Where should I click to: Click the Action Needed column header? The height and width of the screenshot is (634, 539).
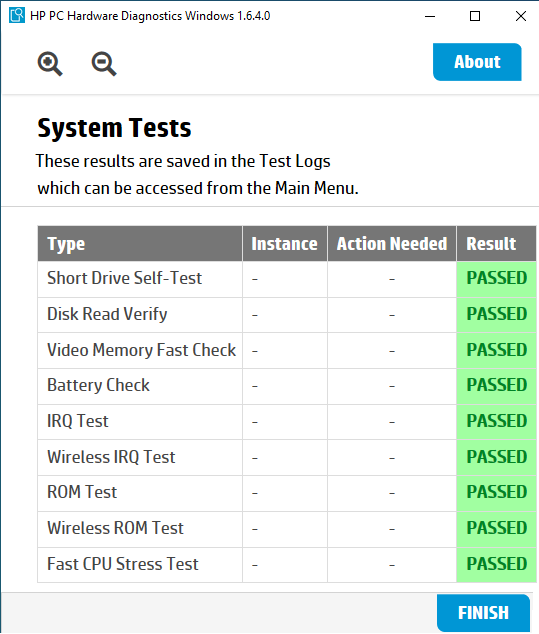[x=392, y=243]
